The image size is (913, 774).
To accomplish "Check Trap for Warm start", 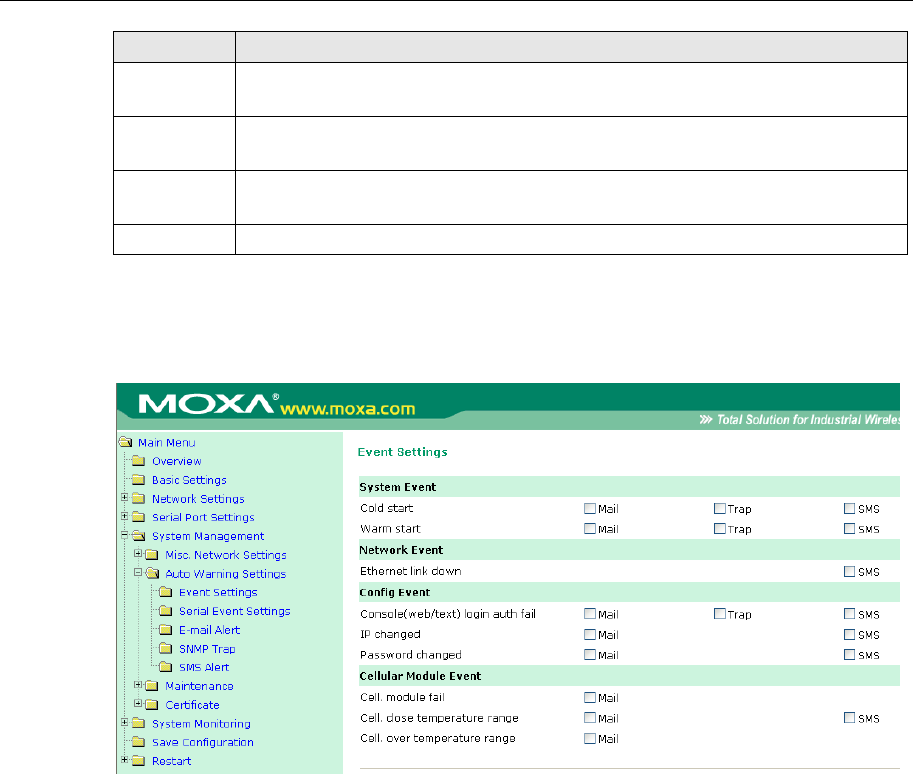I will click(720, 529).
